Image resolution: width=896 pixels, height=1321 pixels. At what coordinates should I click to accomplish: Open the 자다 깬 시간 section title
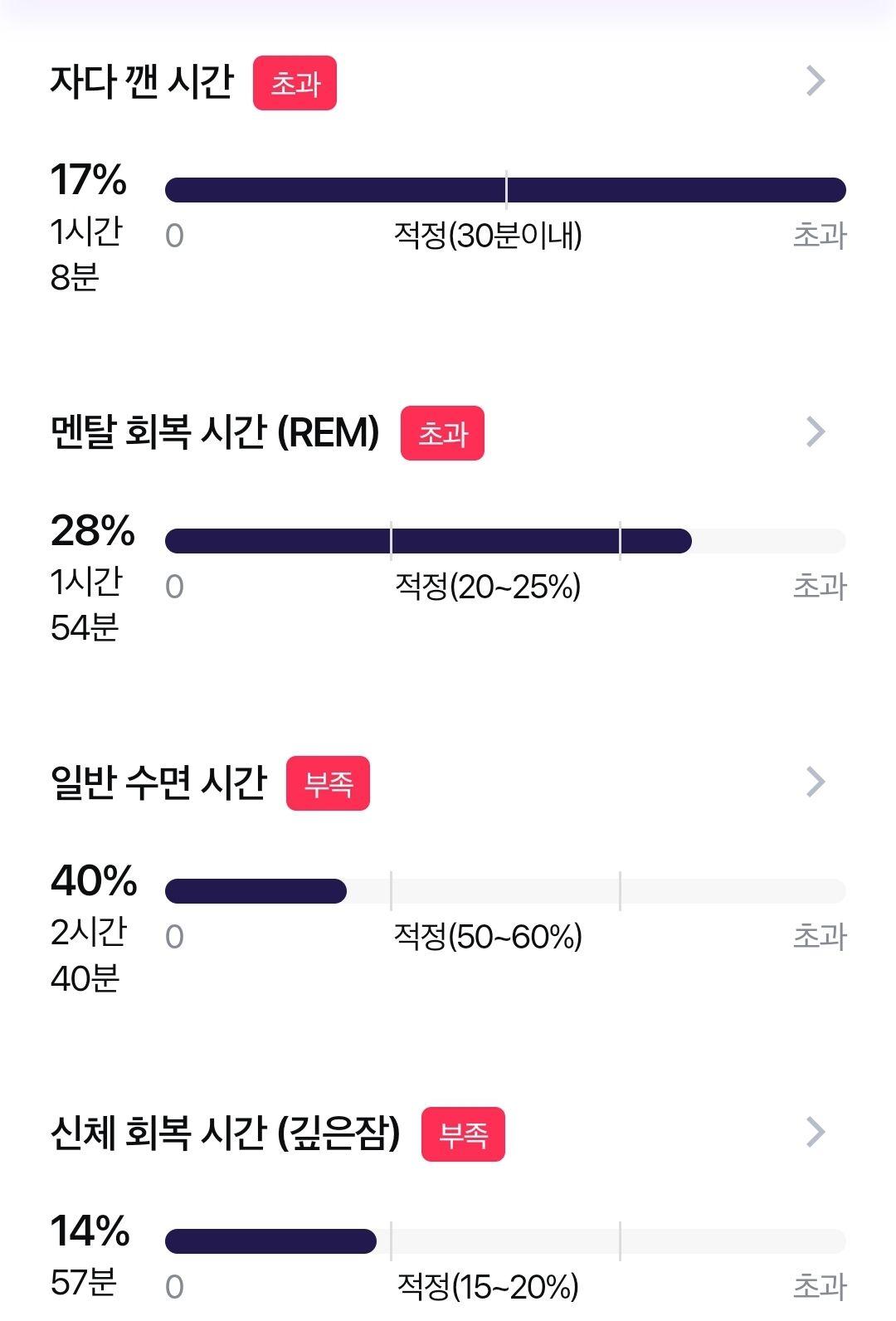pyautogui.click(x=142, y=81)
